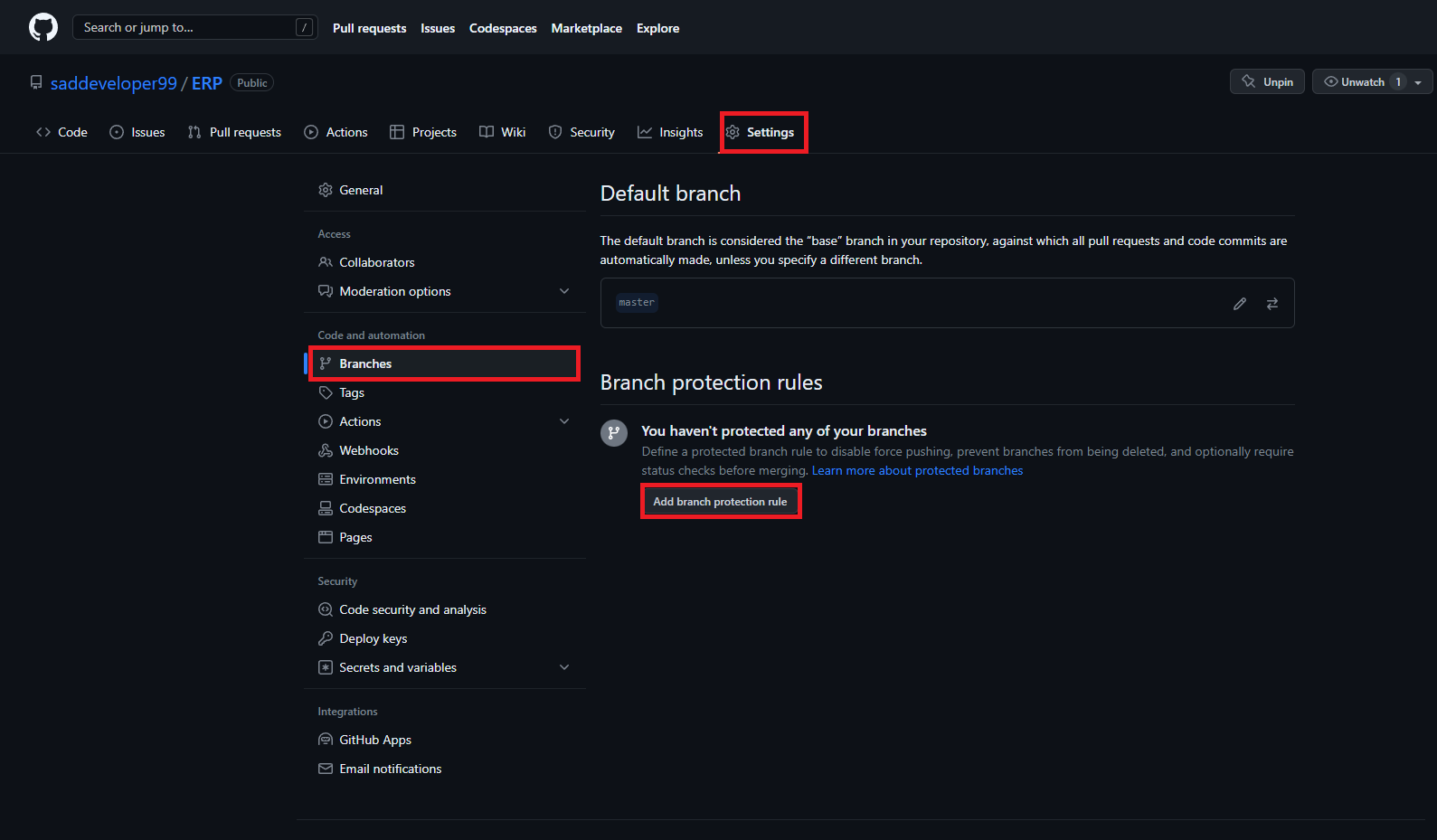Expand Secrets and variables chevron
This screenshot has height=840, width=1437.
(564, 667)
